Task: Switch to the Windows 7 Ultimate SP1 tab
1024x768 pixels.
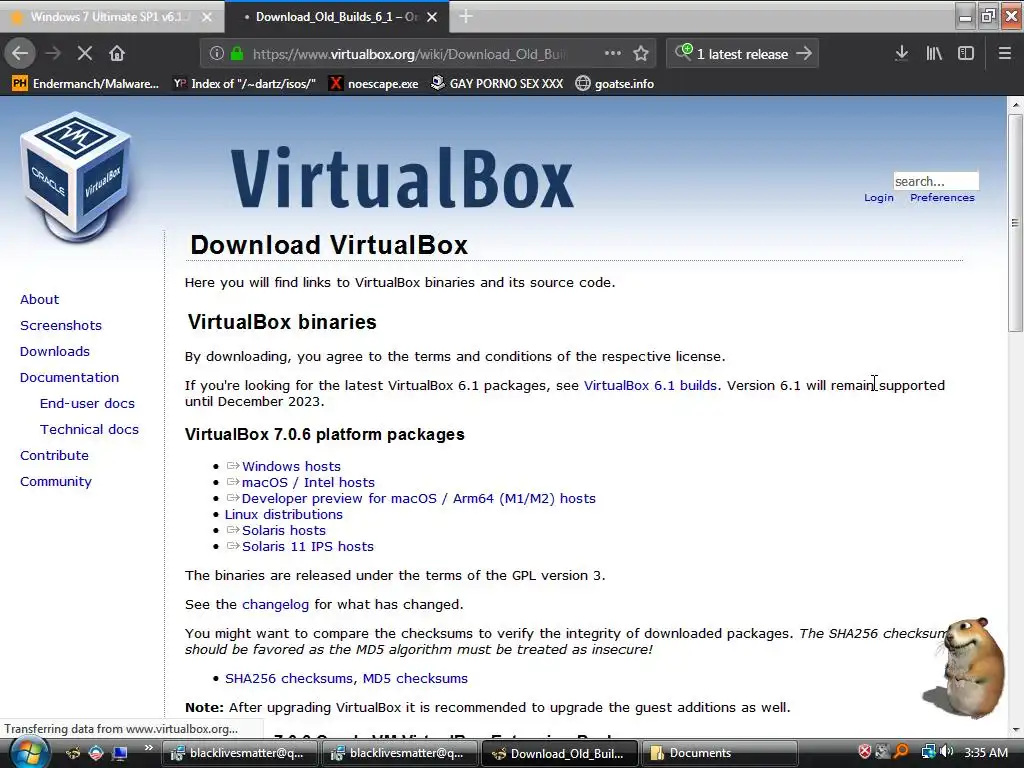Action: pos(112,17)
